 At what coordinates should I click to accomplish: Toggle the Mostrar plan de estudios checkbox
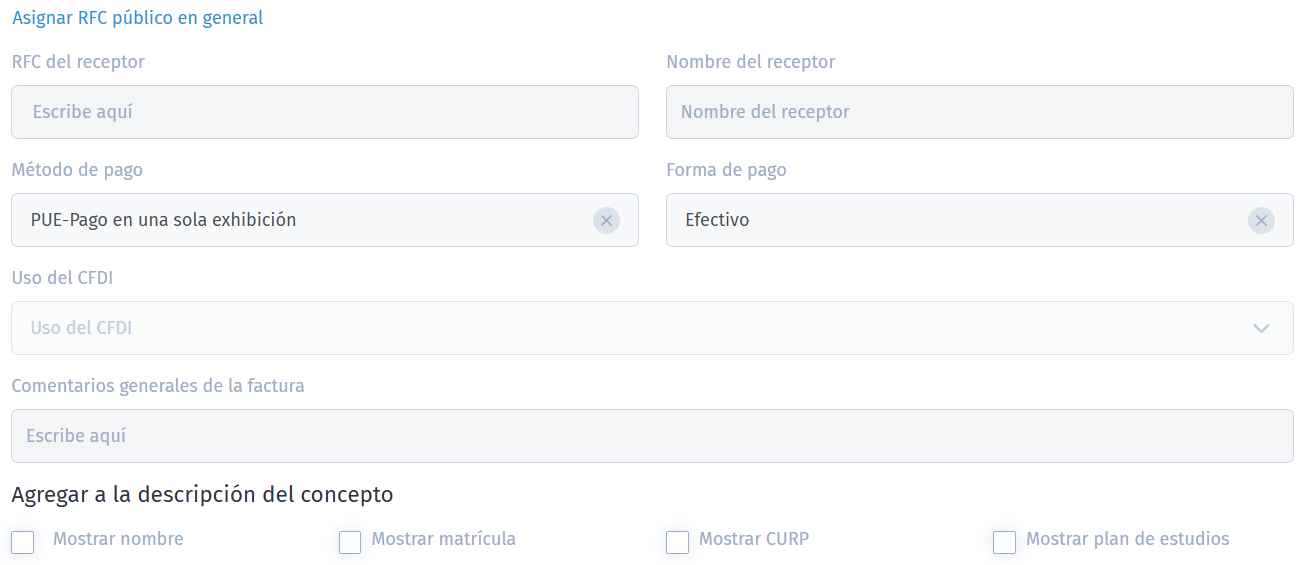[1004, 542]
